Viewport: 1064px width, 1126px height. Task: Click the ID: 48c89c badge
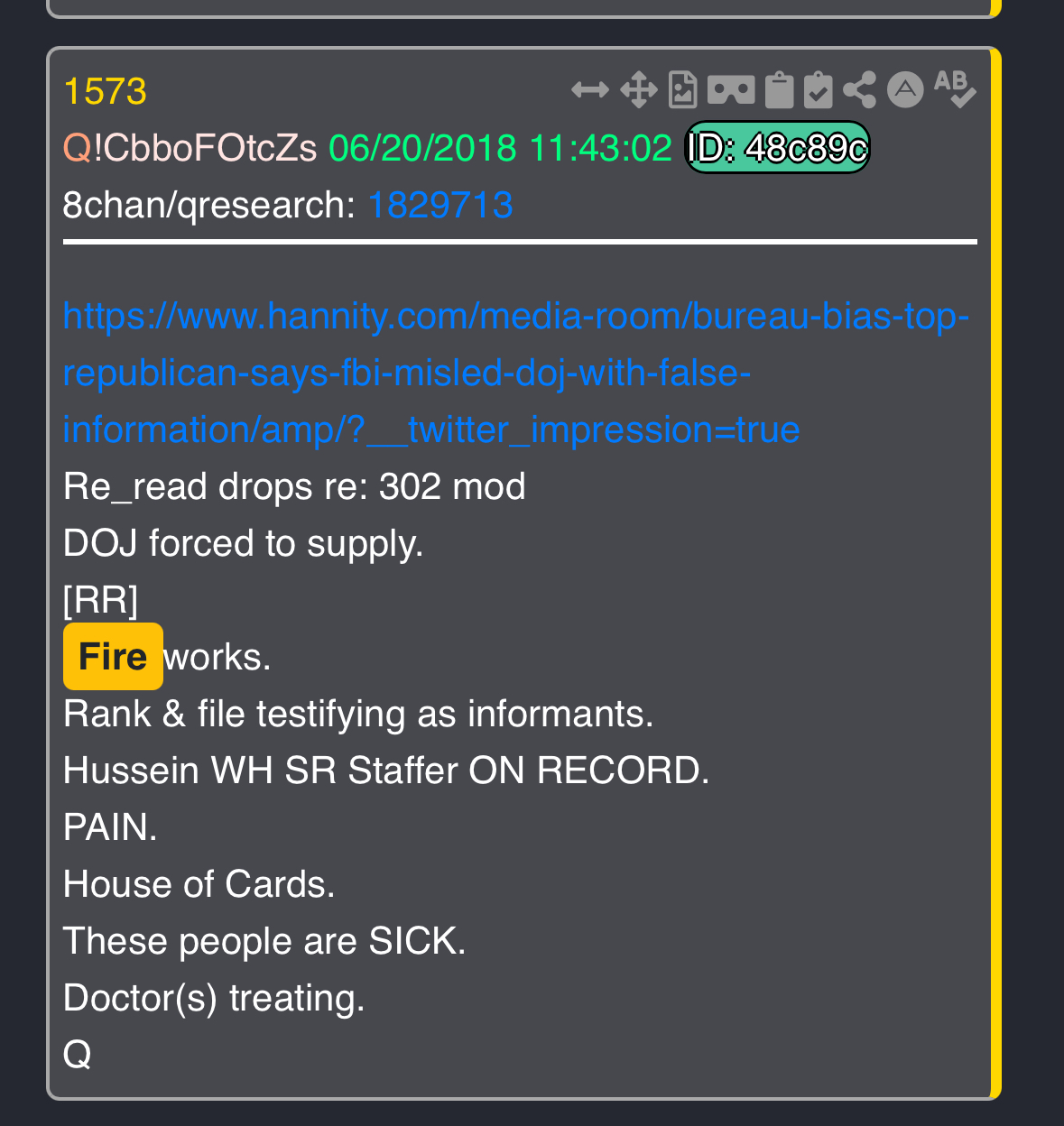(777, 147)
